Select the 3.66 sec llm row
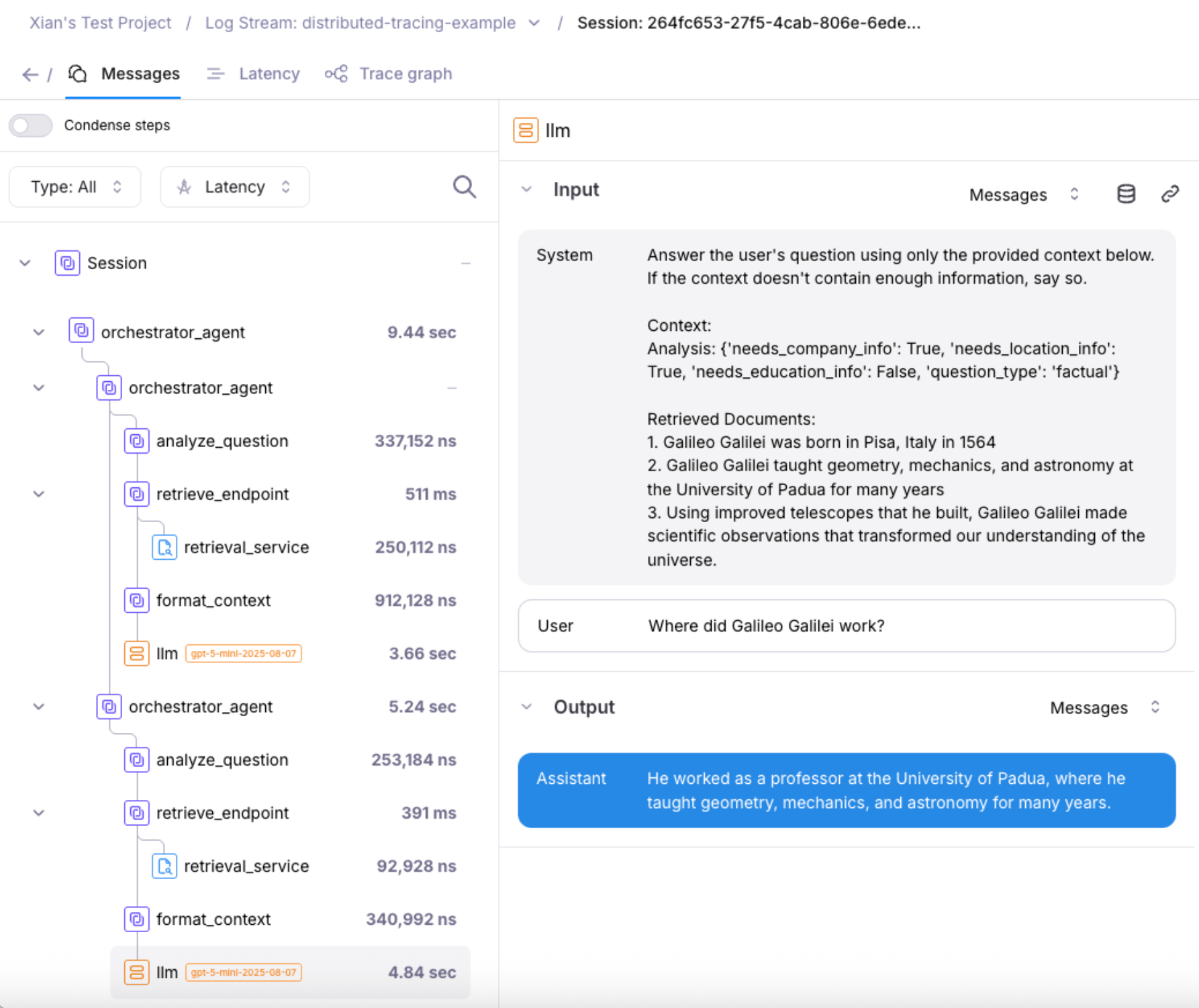The image size is (1199, 1008). pos(290,653)
